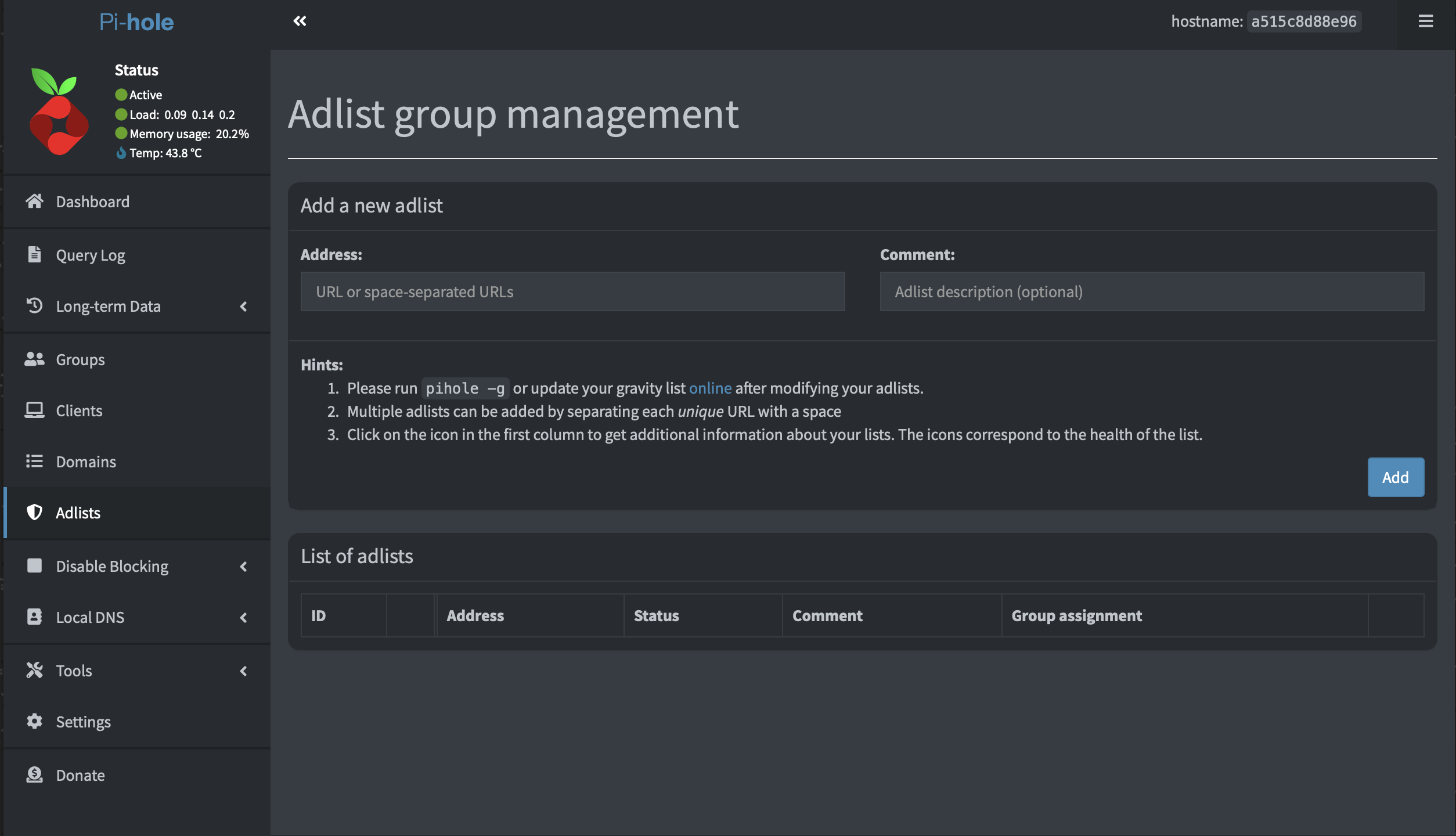Open the Disable Blocking menu

pos(137,566)
